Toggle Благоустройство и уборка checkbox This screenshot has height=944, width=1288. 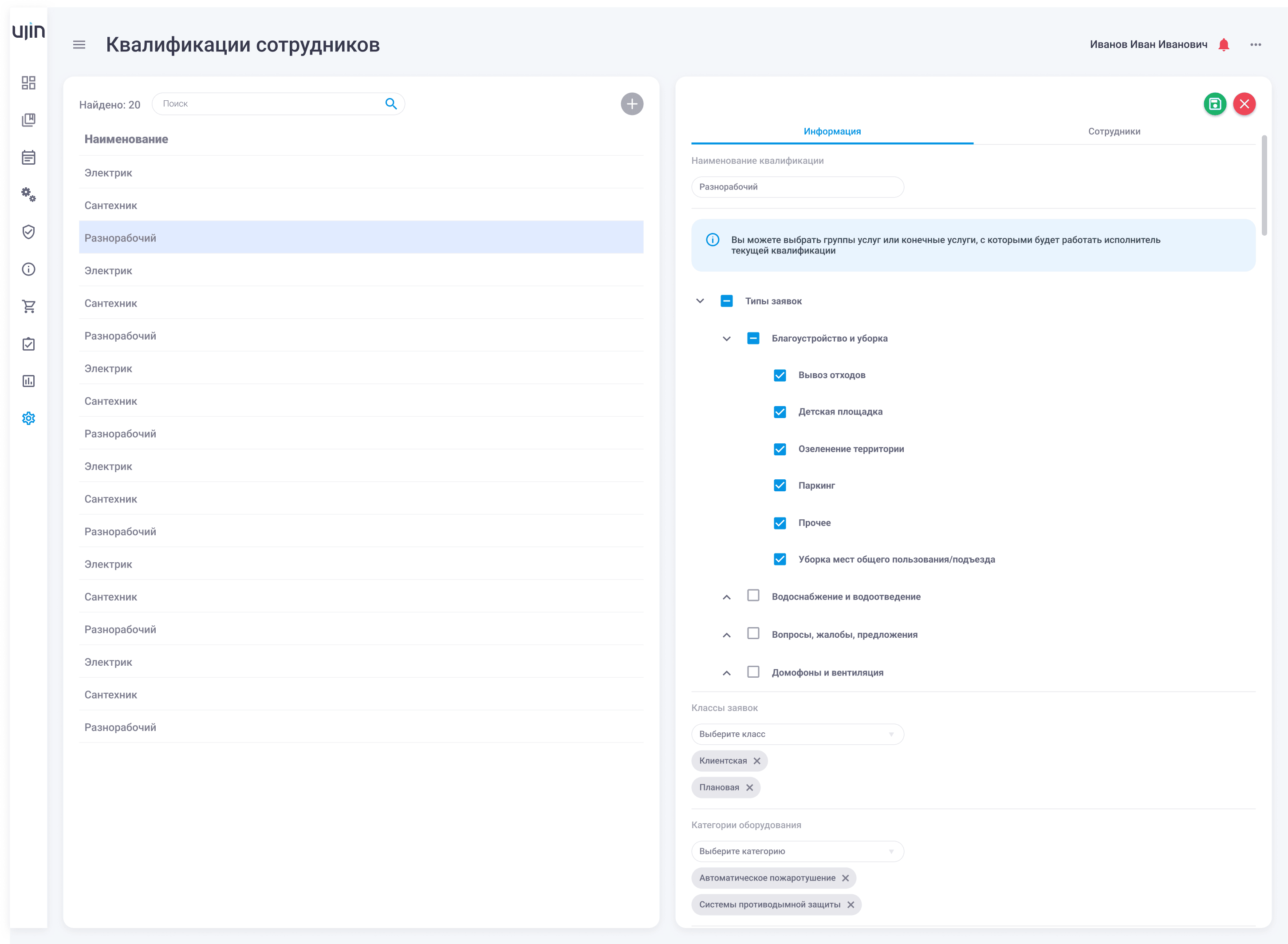pos(753,338)
